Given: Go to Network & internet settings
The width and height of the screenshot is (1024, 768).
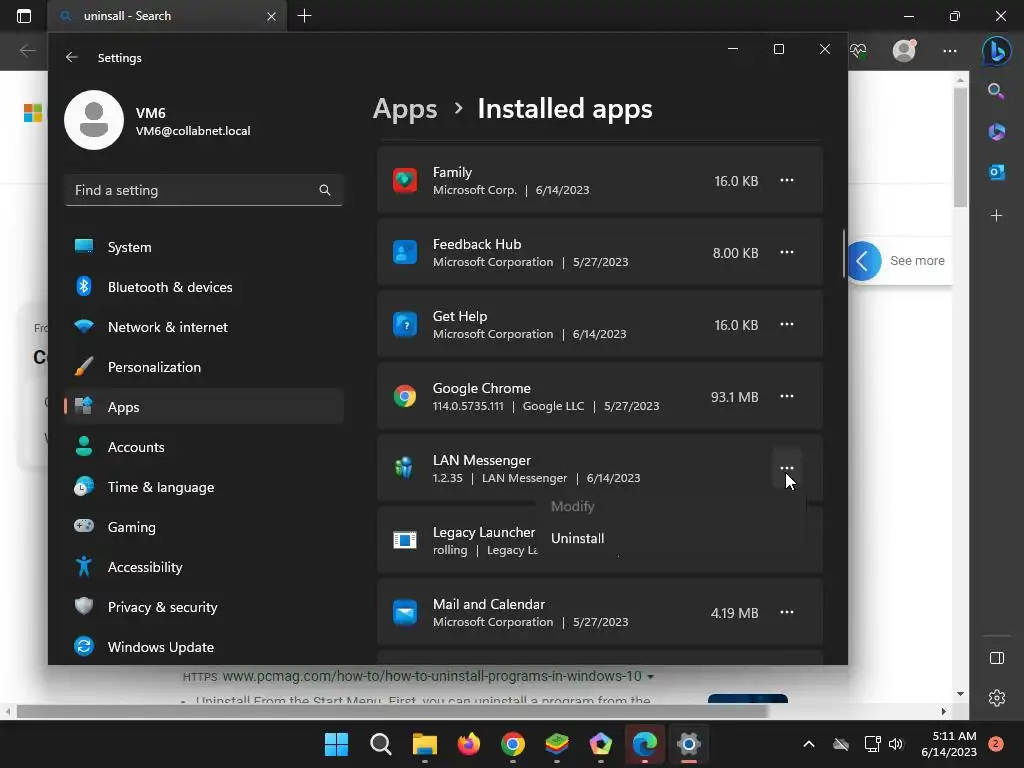Looking at the screenshot, I should [x=204, y=327].
